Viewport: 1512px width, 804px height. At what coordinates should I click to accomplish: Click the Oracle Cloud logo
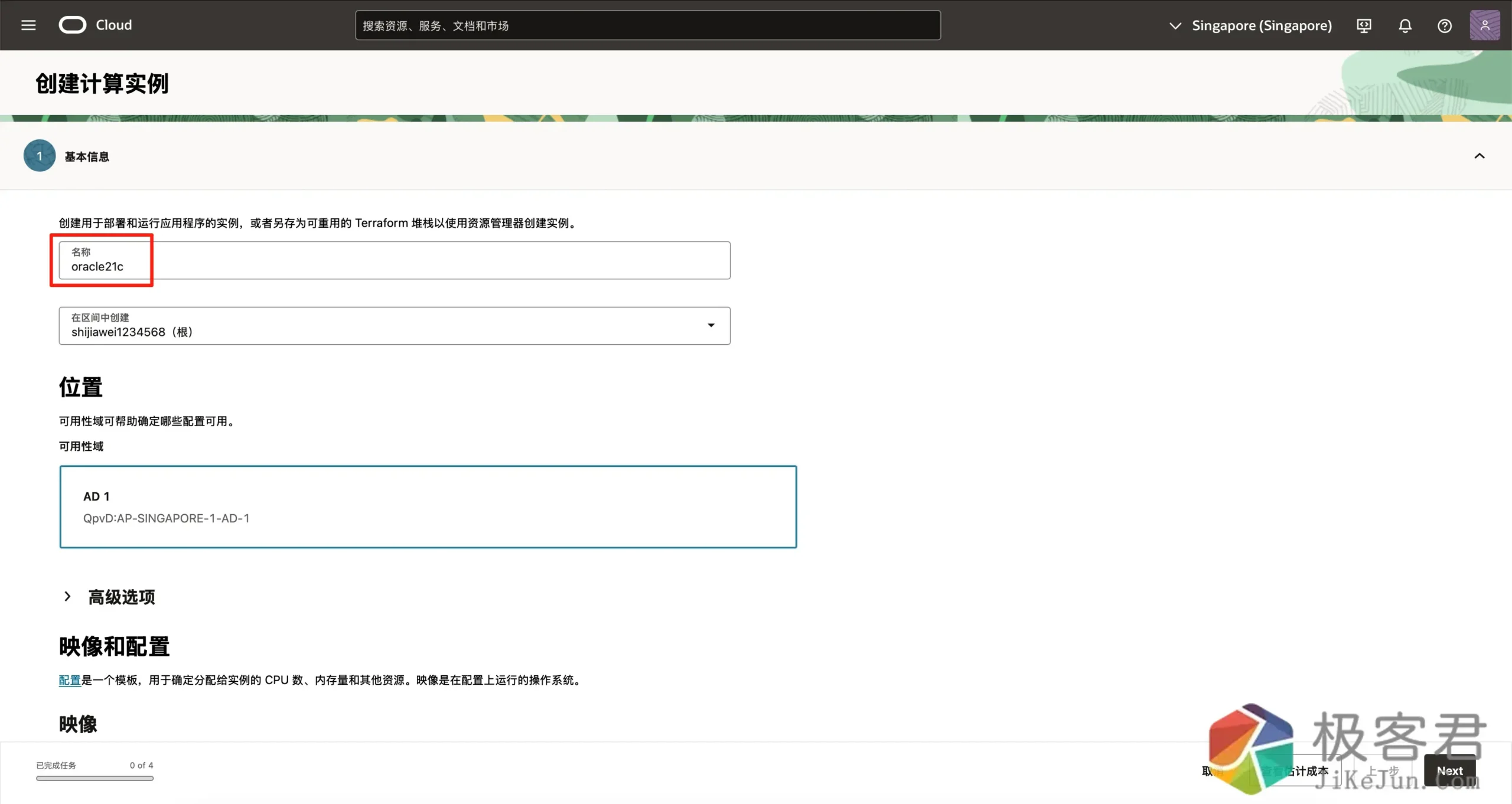(95, 25)
